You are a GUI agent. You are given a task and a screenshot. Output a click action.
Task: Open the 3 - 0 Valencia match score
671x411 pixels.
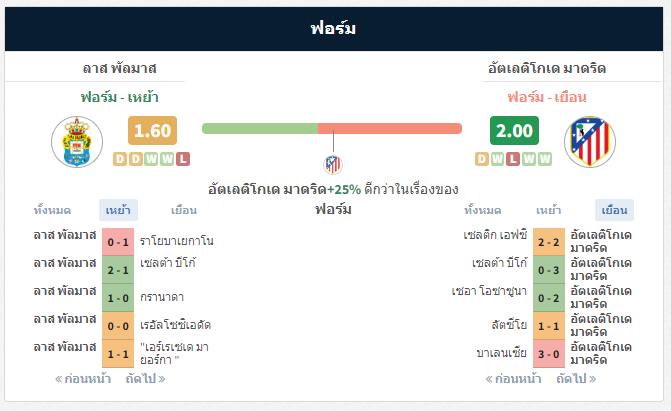(549, 354)
